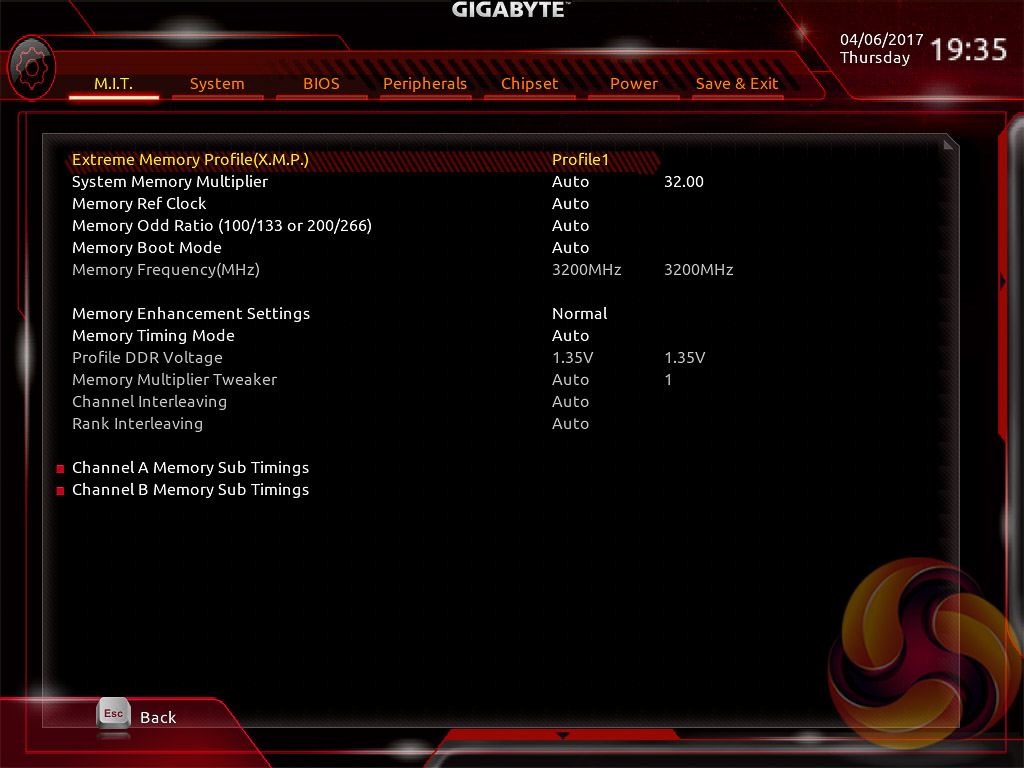Select Memory Odd Ratio setting
The image size is (1024, 768).
(x=221, y=226)
